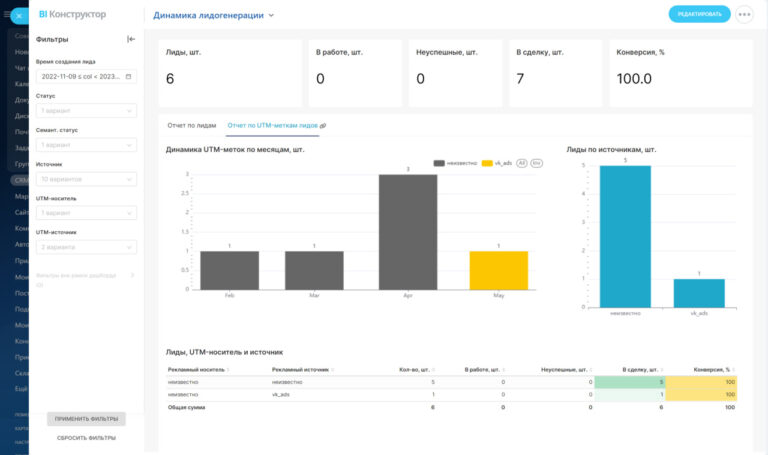Image resolution: width=768 pixels, height=455 pixels.
Task: Expand the UTM-источник filter dropdown
Action: click(x=86, y=247)
